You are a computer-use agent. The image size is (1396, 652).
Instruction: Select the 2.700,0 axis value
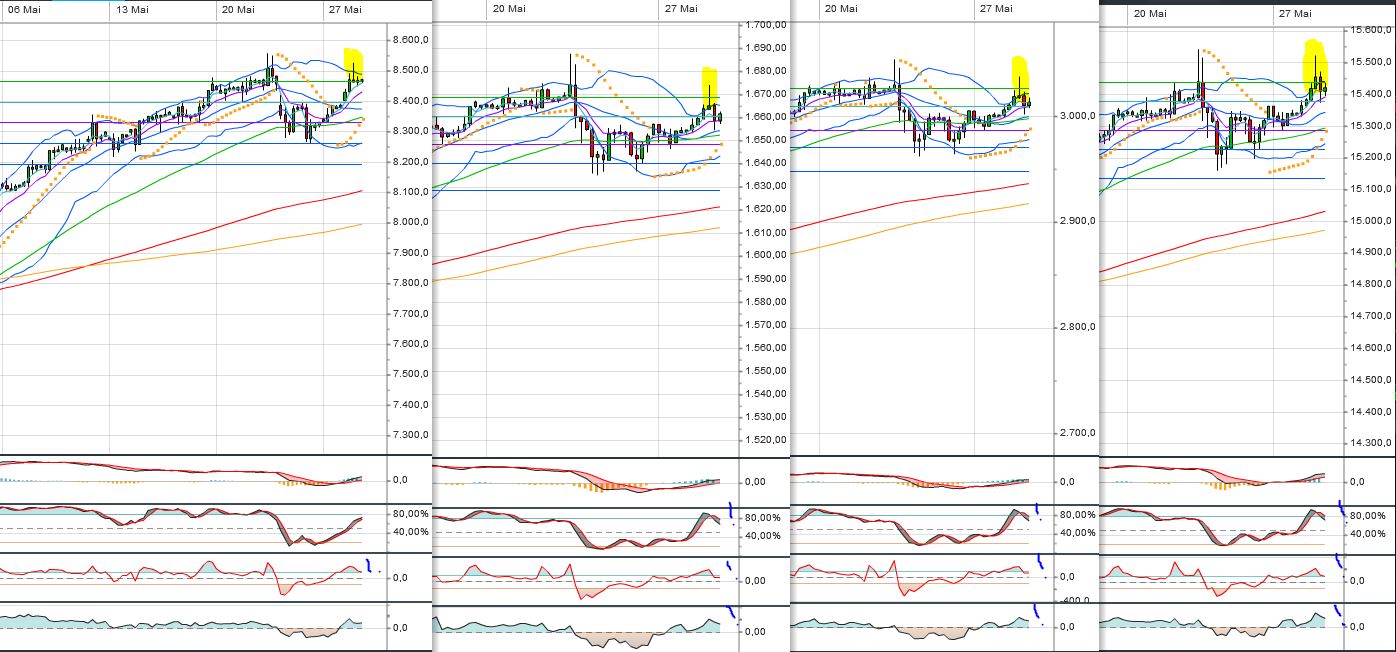[1077, 433]
